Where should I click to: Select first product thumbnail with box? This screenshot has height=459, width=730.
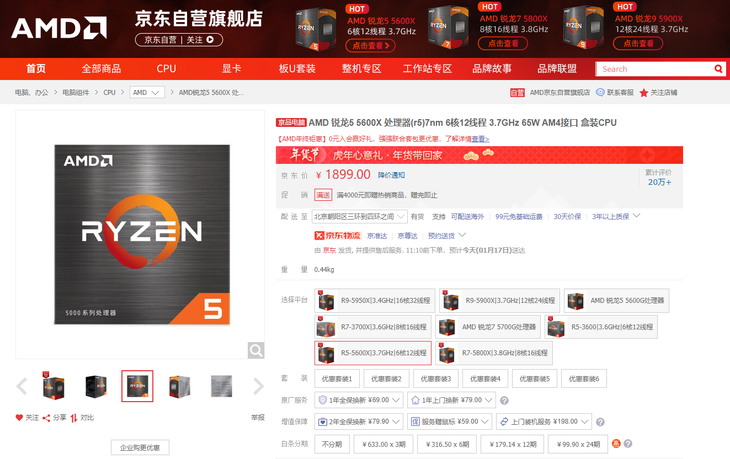coord(53,386)
